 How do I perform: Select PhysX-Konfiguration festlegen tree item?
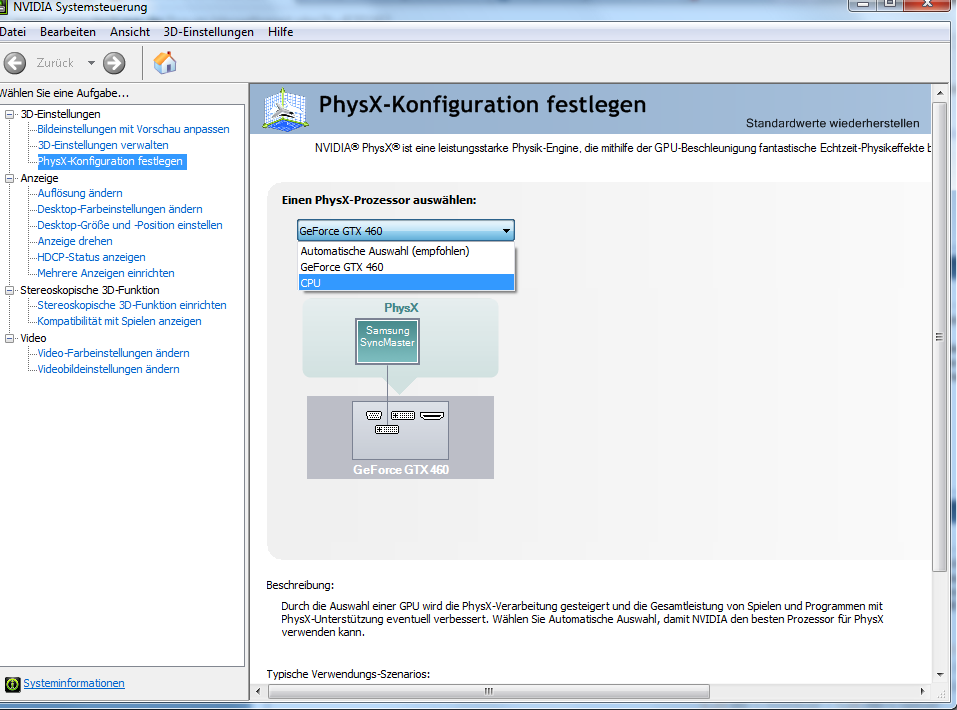110,161
